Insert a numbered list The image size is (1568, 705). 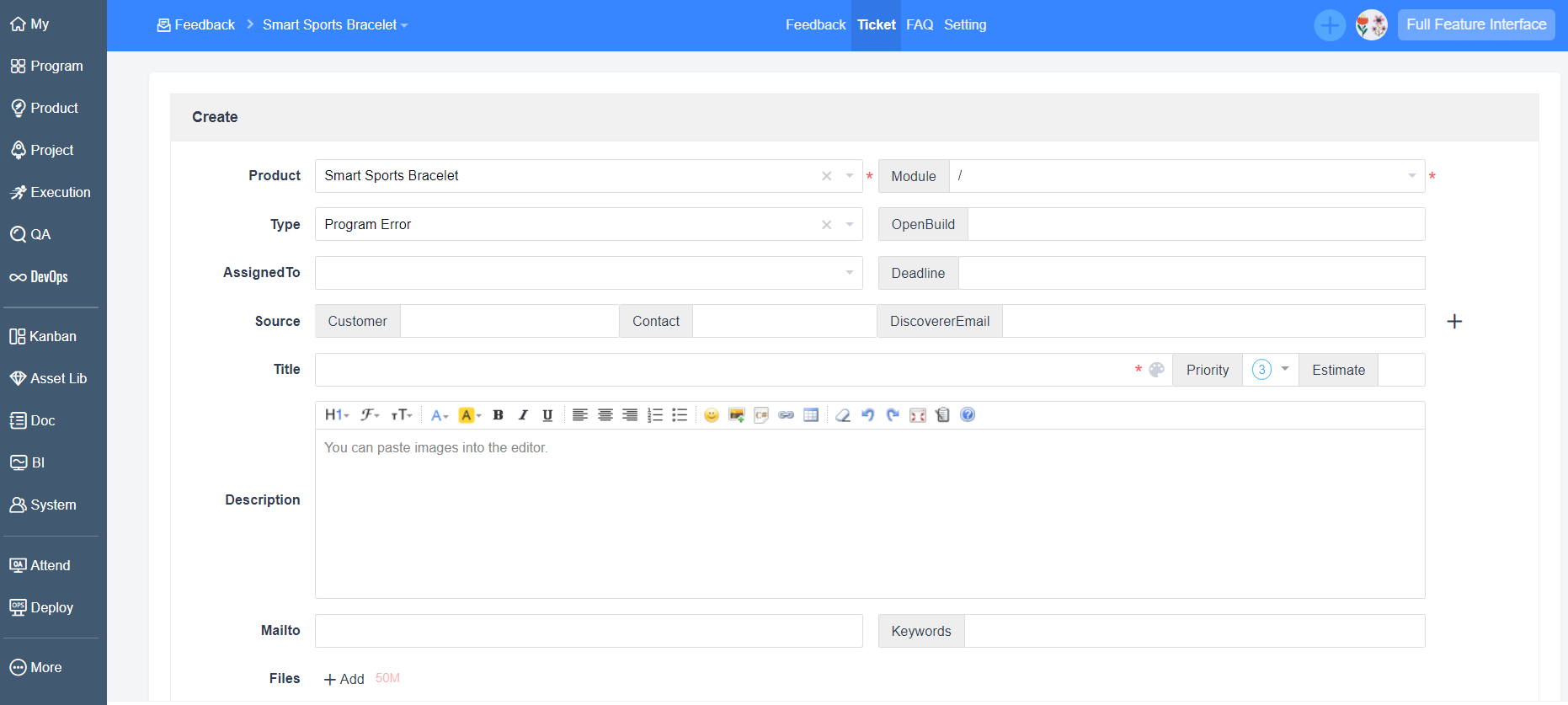click(655, 414)
